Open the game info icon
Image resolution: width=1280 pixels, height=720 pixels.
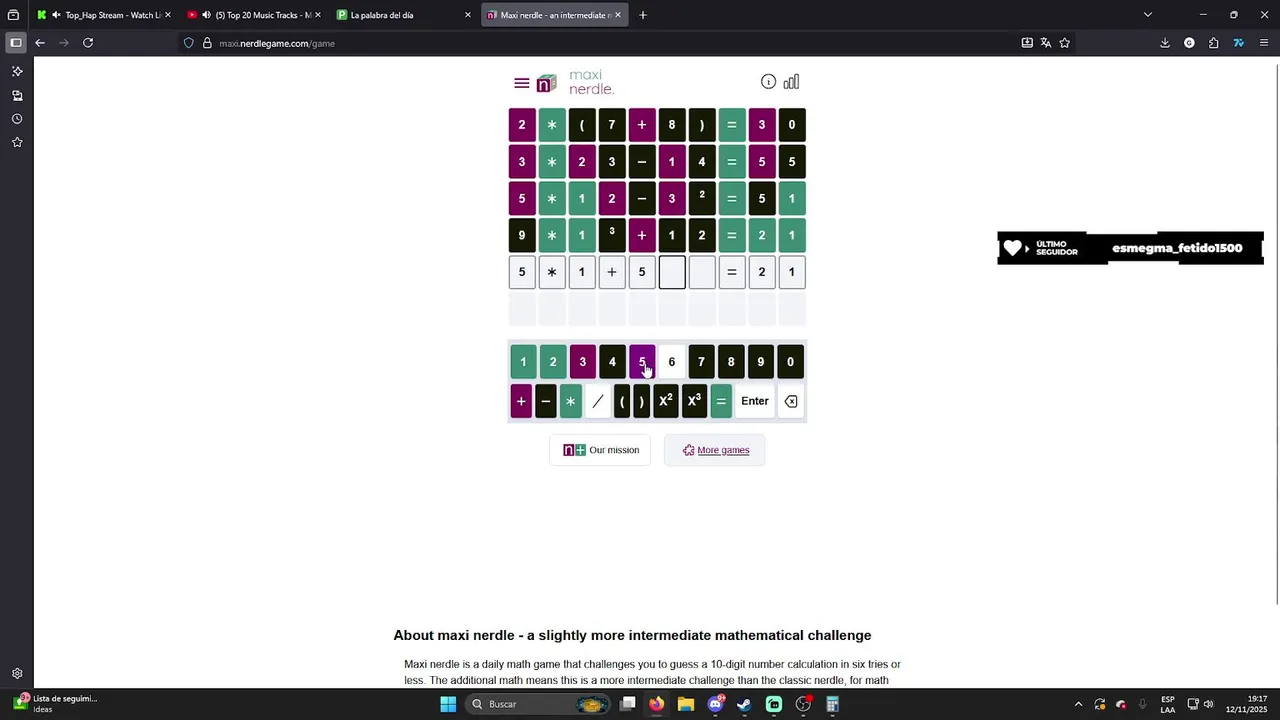coord(768,82)
